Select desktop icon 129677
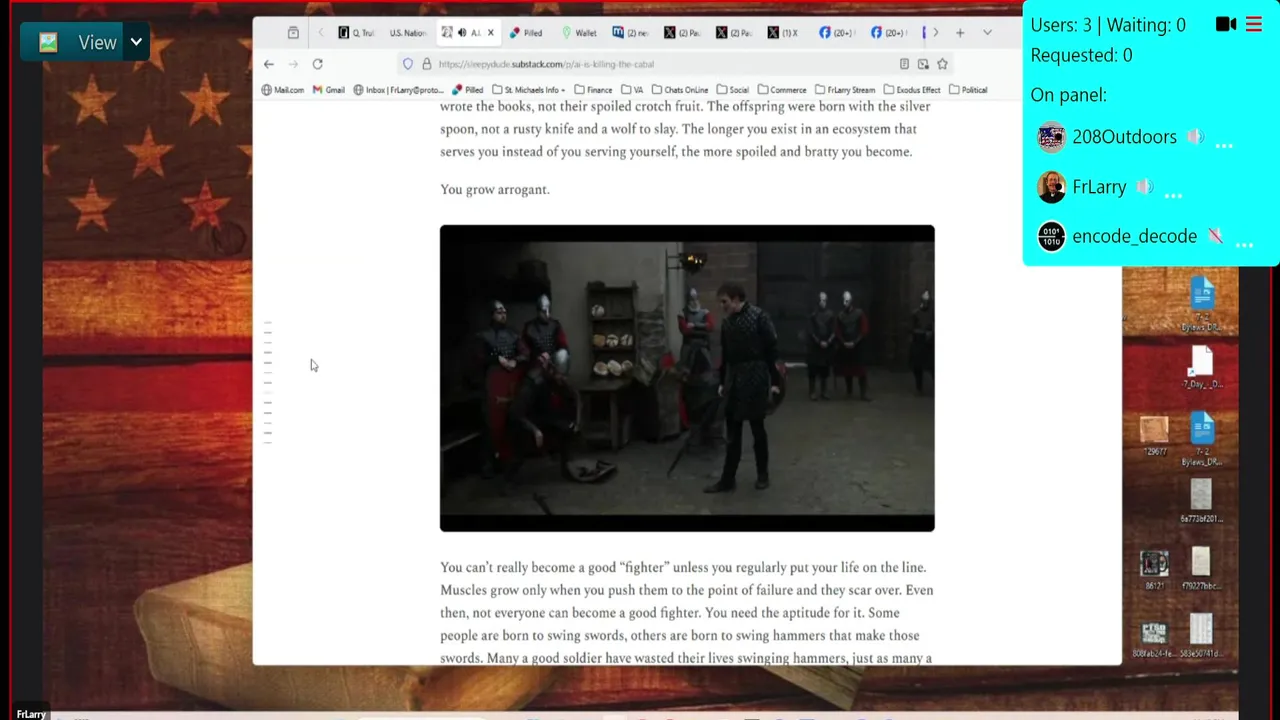 pyautogui.click(x=1154, y=435)
